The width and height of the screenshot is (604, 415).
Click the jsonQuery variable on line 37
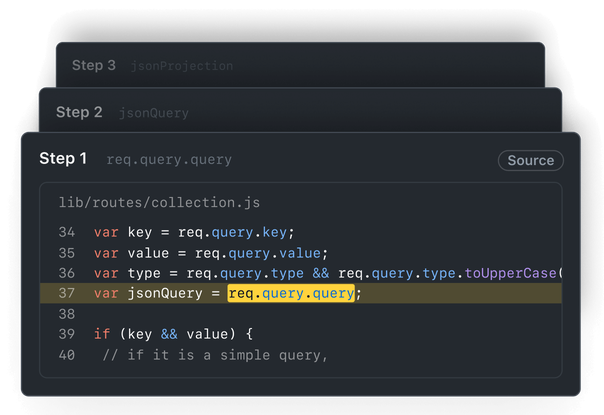[165, 293]
